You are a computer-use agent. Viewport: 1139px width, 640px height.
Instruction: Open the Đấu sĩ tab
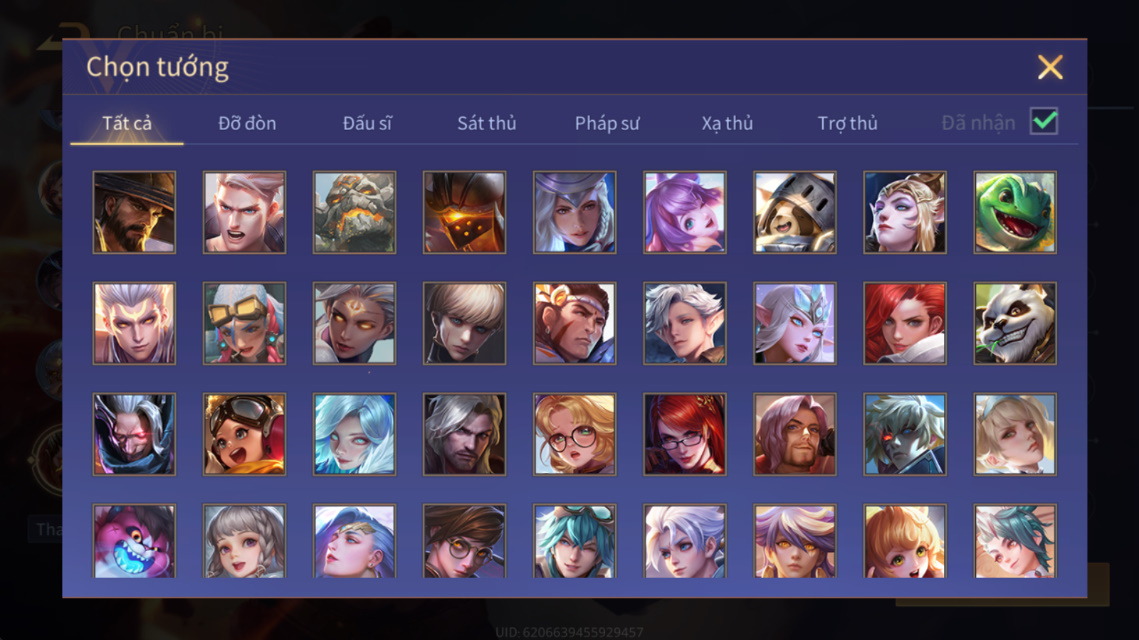tap(367, 123)
